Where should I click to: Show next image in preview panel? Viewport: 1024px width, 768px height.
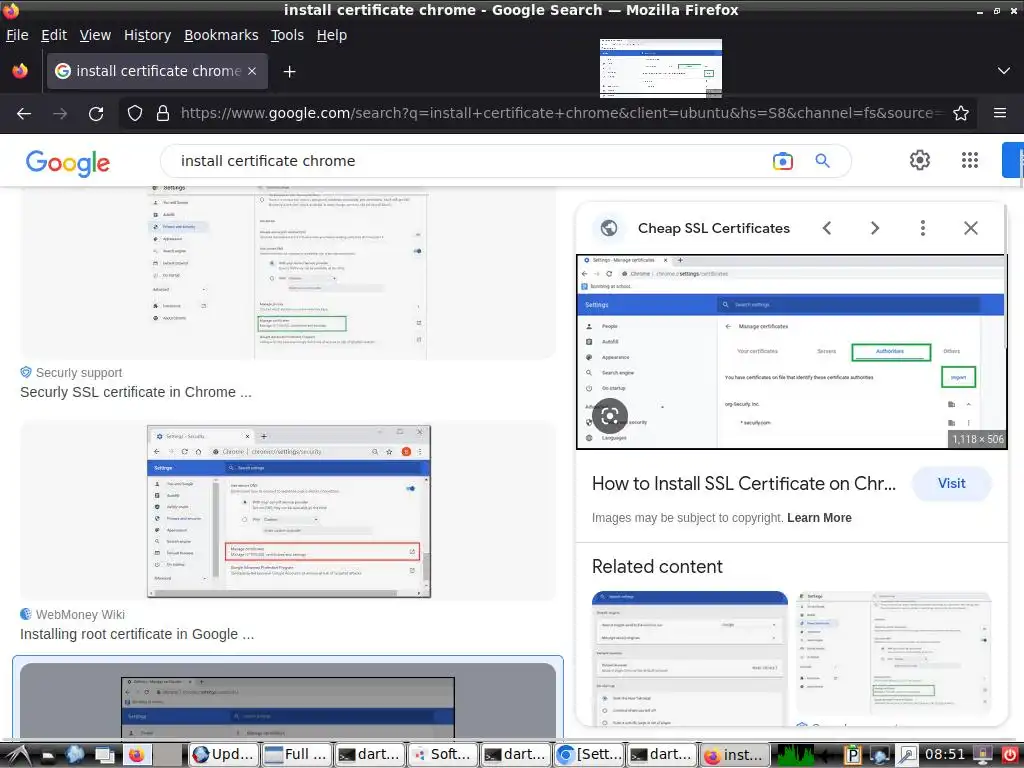pyautogui.click(x=875, y=228)
